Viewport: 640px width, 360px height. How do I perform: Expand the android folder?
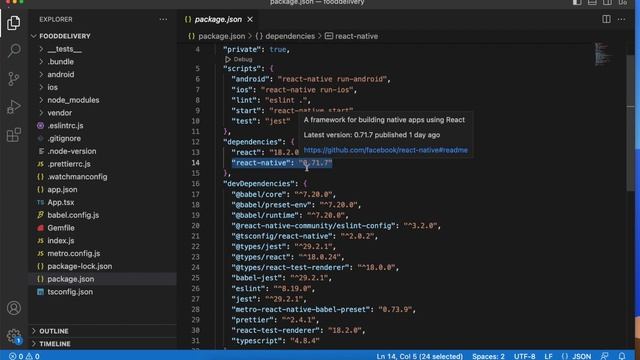(102, 74)
